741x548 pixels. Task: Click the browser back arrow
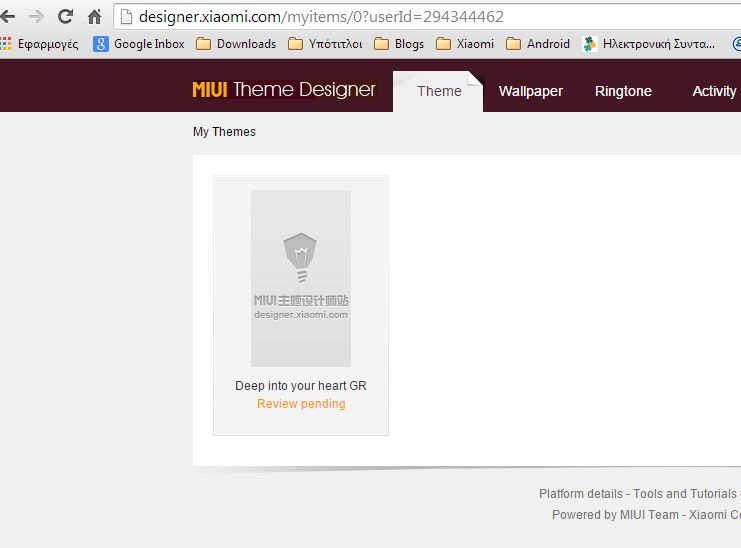tap(8, 17)
